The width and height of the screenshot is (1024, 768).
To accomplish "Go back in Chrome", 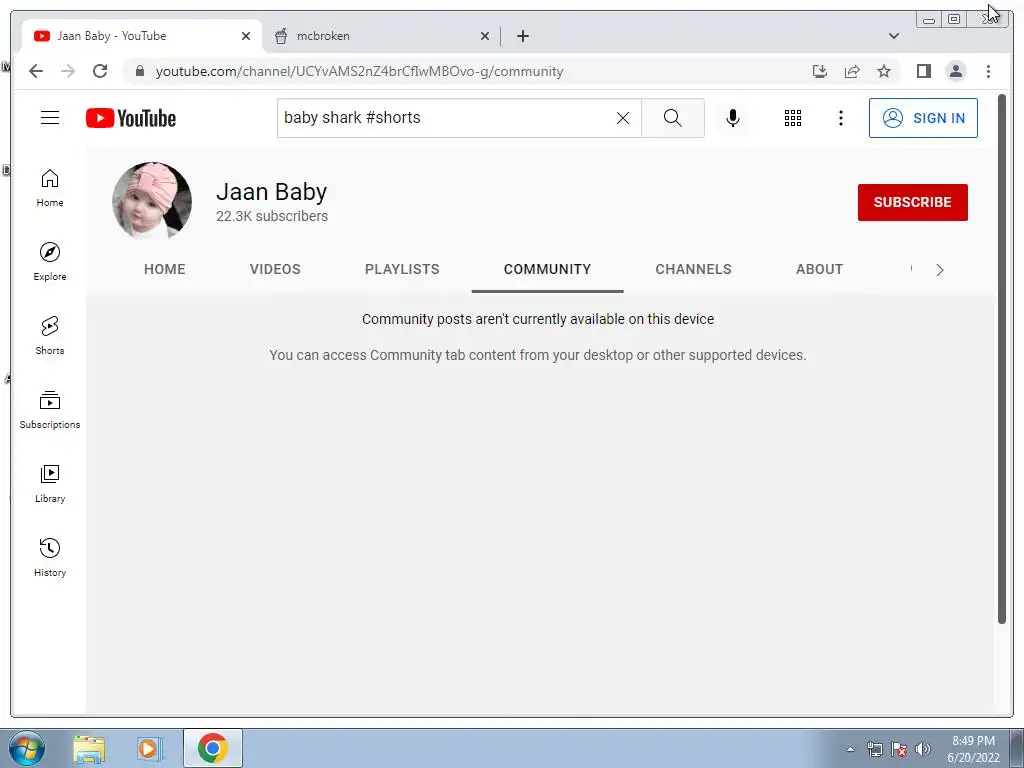I will click(x=36, y=71).
